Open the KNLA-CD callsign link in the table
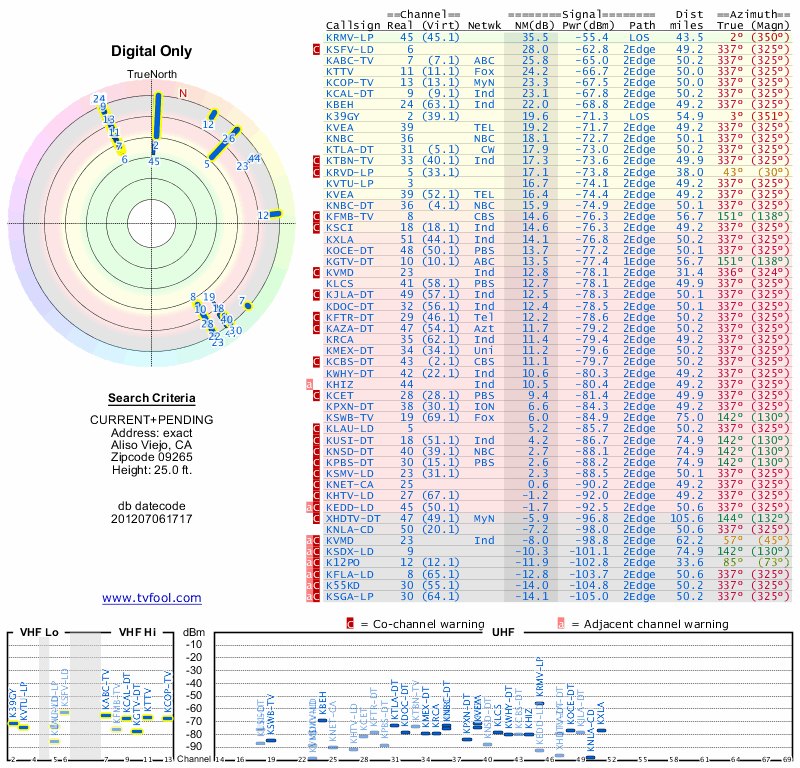The height and width of the screenshot is (768, 800). [x=349, y=530]
